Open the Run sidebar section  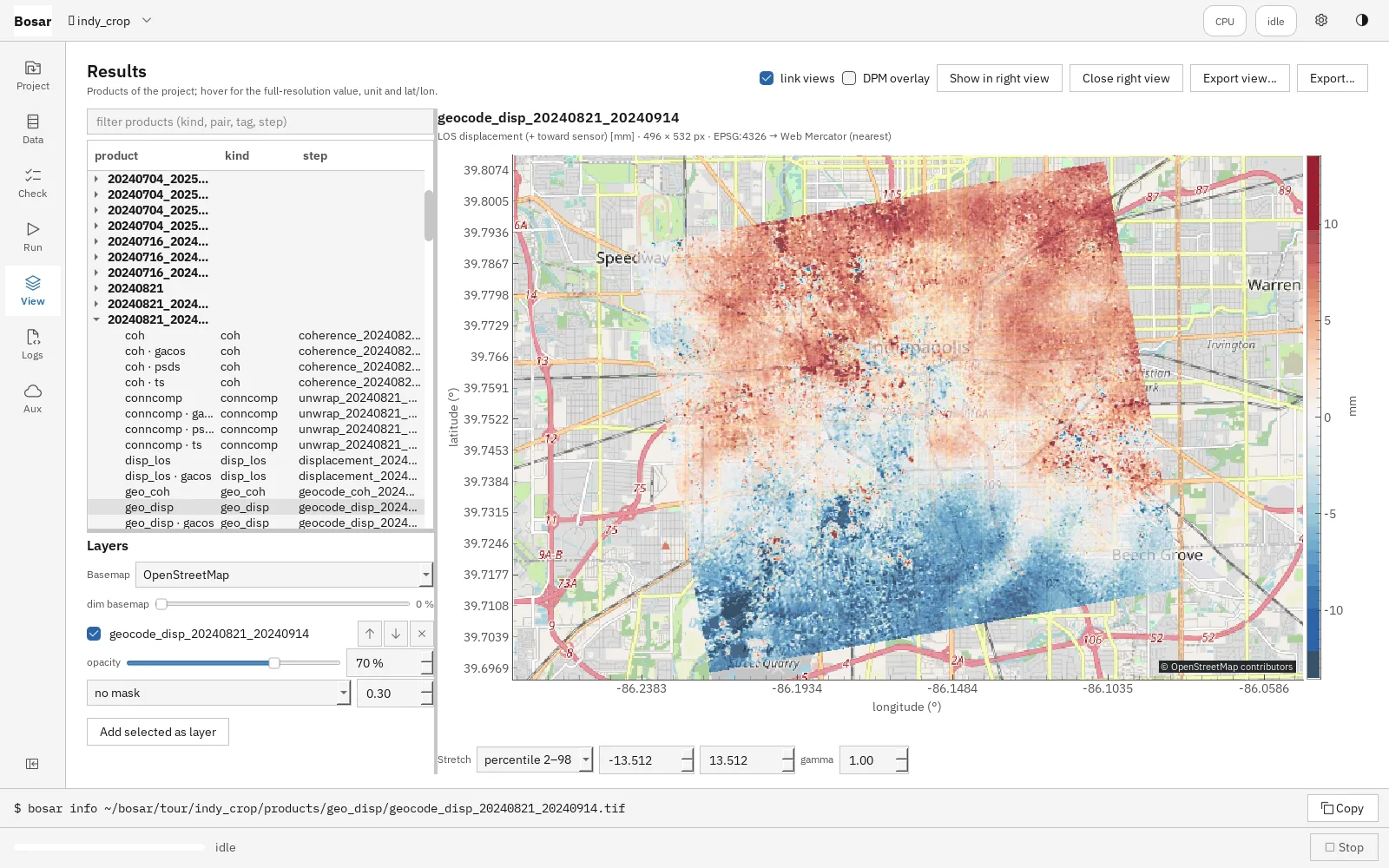coord(33,236)
